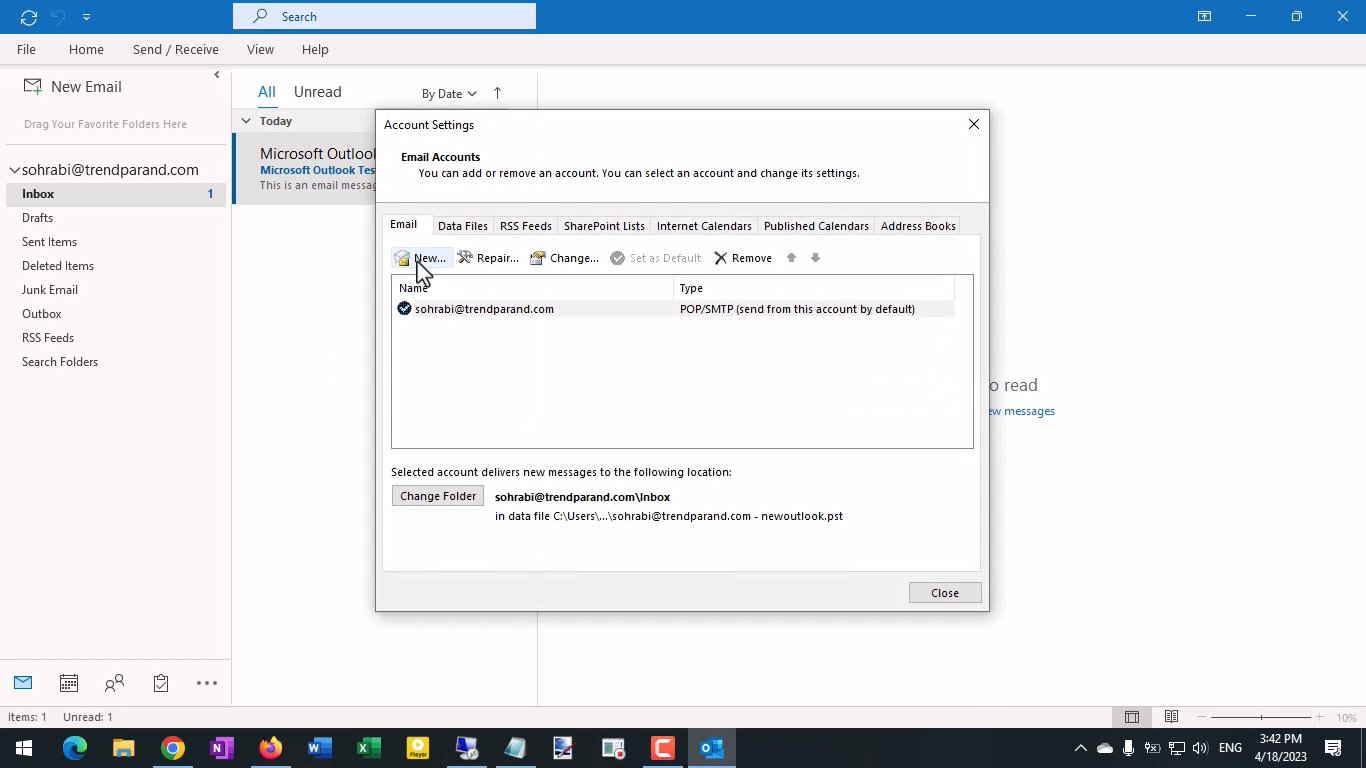The width and height of the screenshot is (1366, 768).
Task: Reverse sort order with the up arrow
Action: (x=497, y=93)
